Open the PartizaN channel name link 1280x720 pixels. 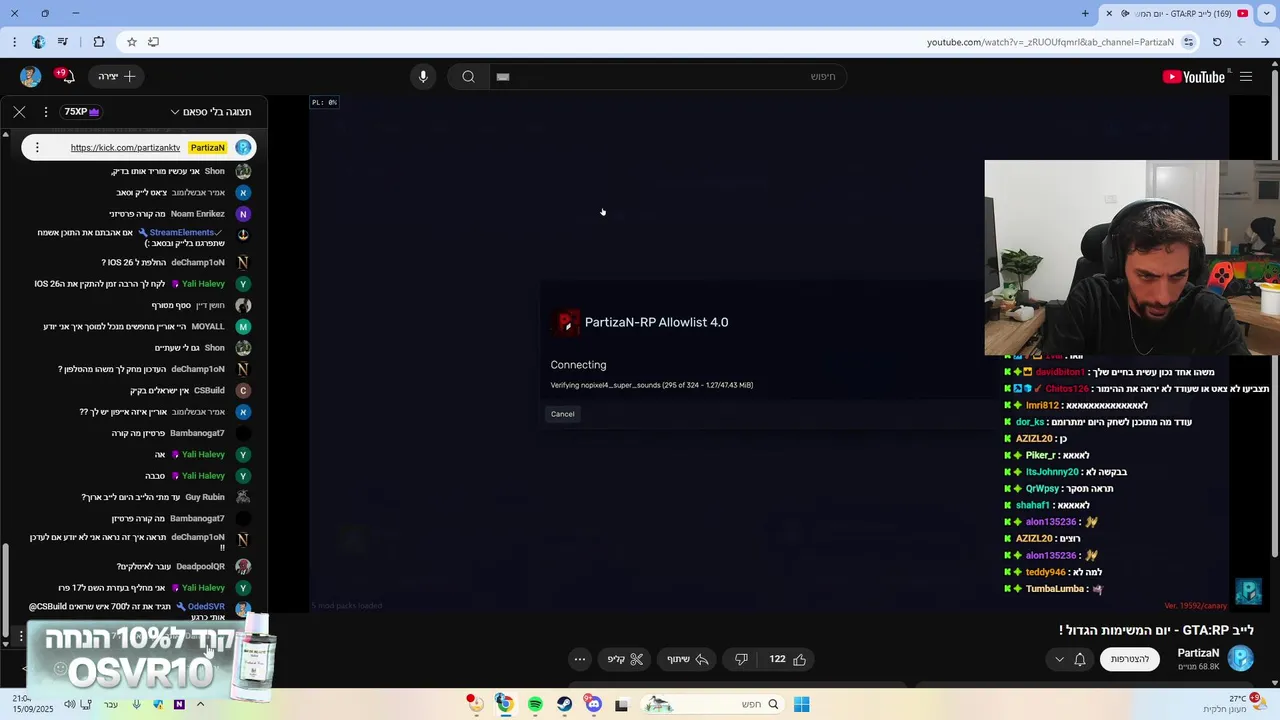1198,653
